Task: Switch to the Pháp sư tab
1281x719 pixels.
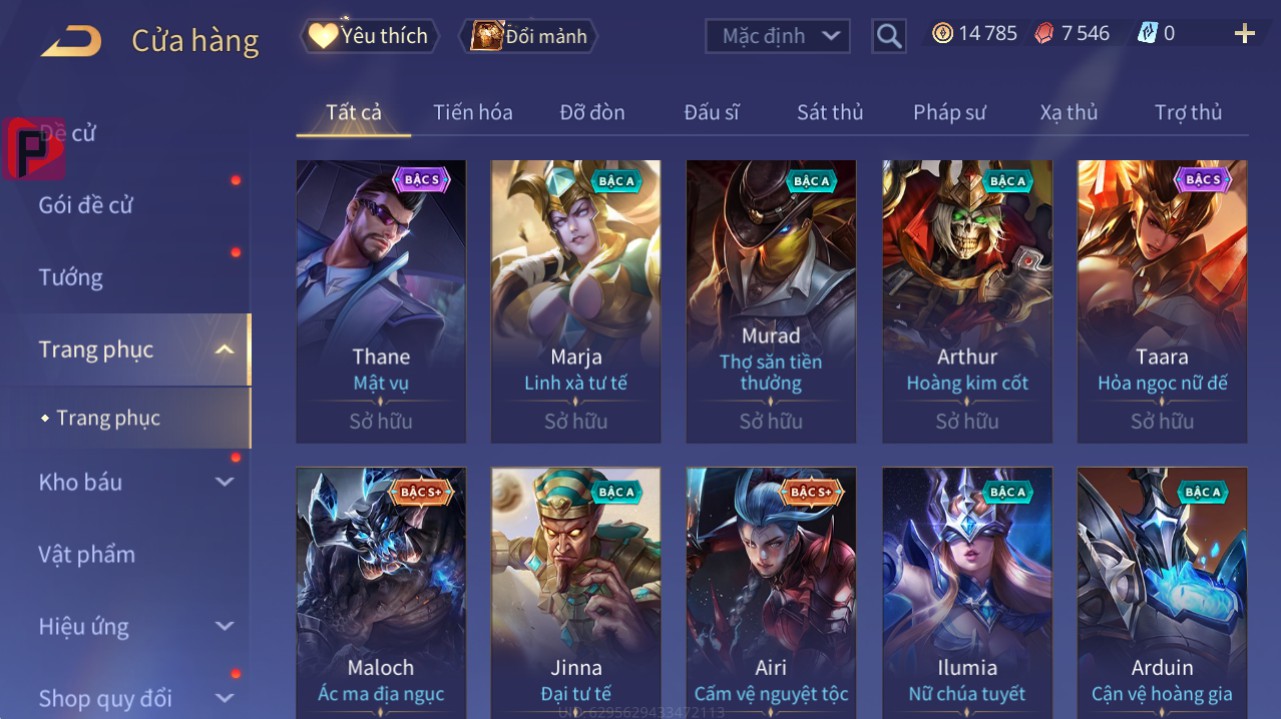Action: coord(949,112)
